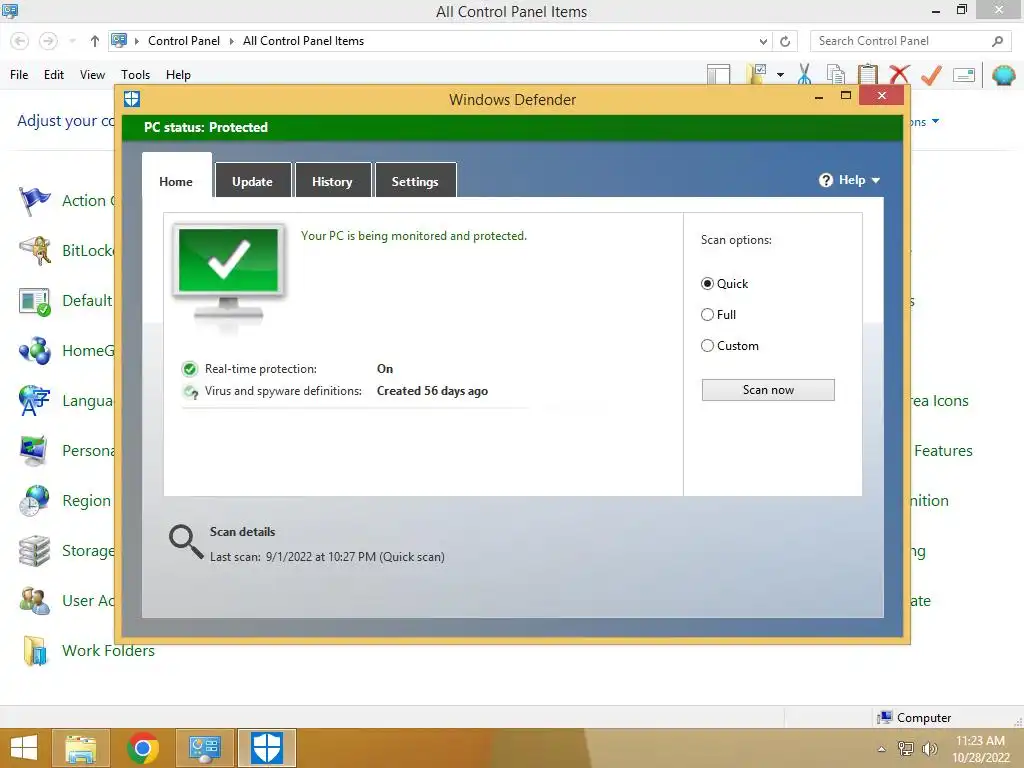The image size is (1024, 768).
Task: Open the BitLocker keys icon
Action: pyautogui.click(x=35, y=251)
